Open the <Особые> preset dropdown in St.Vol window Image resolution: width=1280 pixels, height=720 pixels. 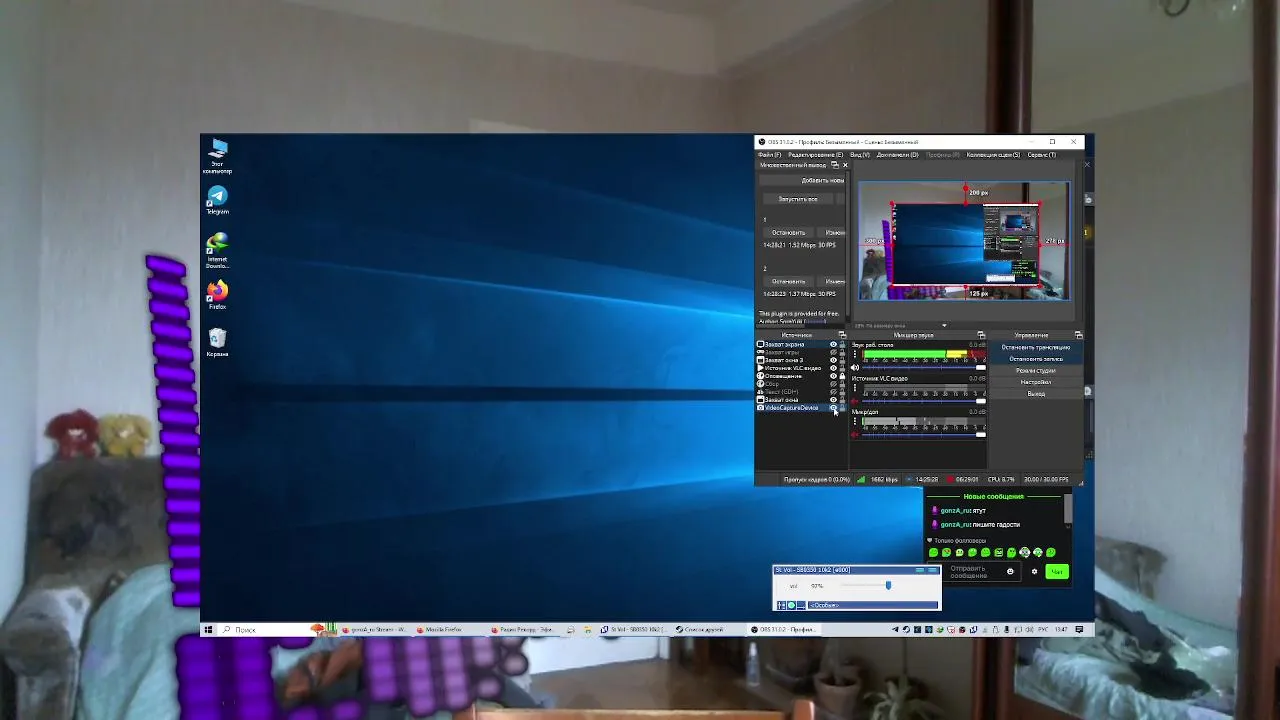pyautogui.click(x=872, y=605)
